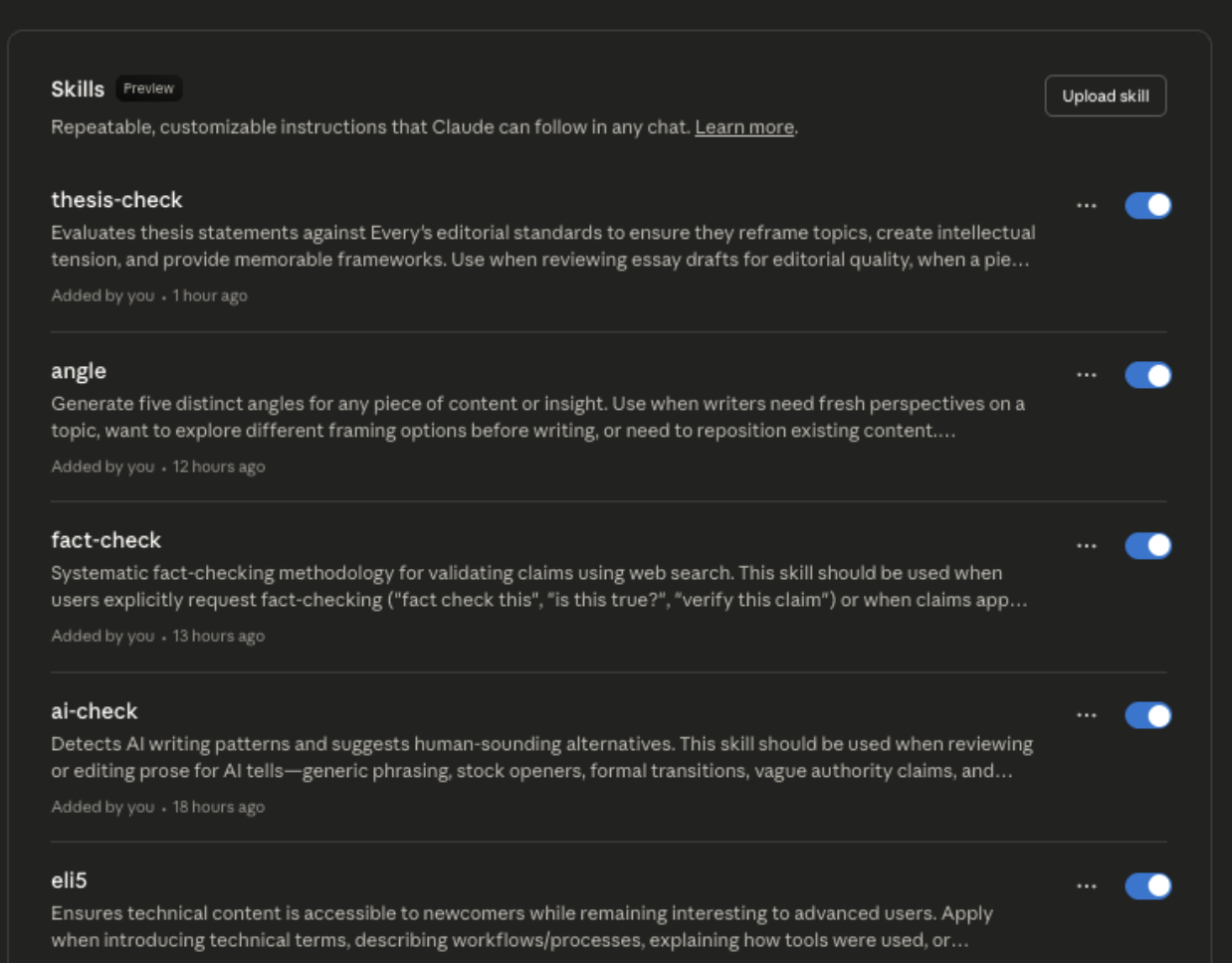1232x963 pixels.
Task: Open more options for thesis-check skill
Action: tap(1086, 206)
